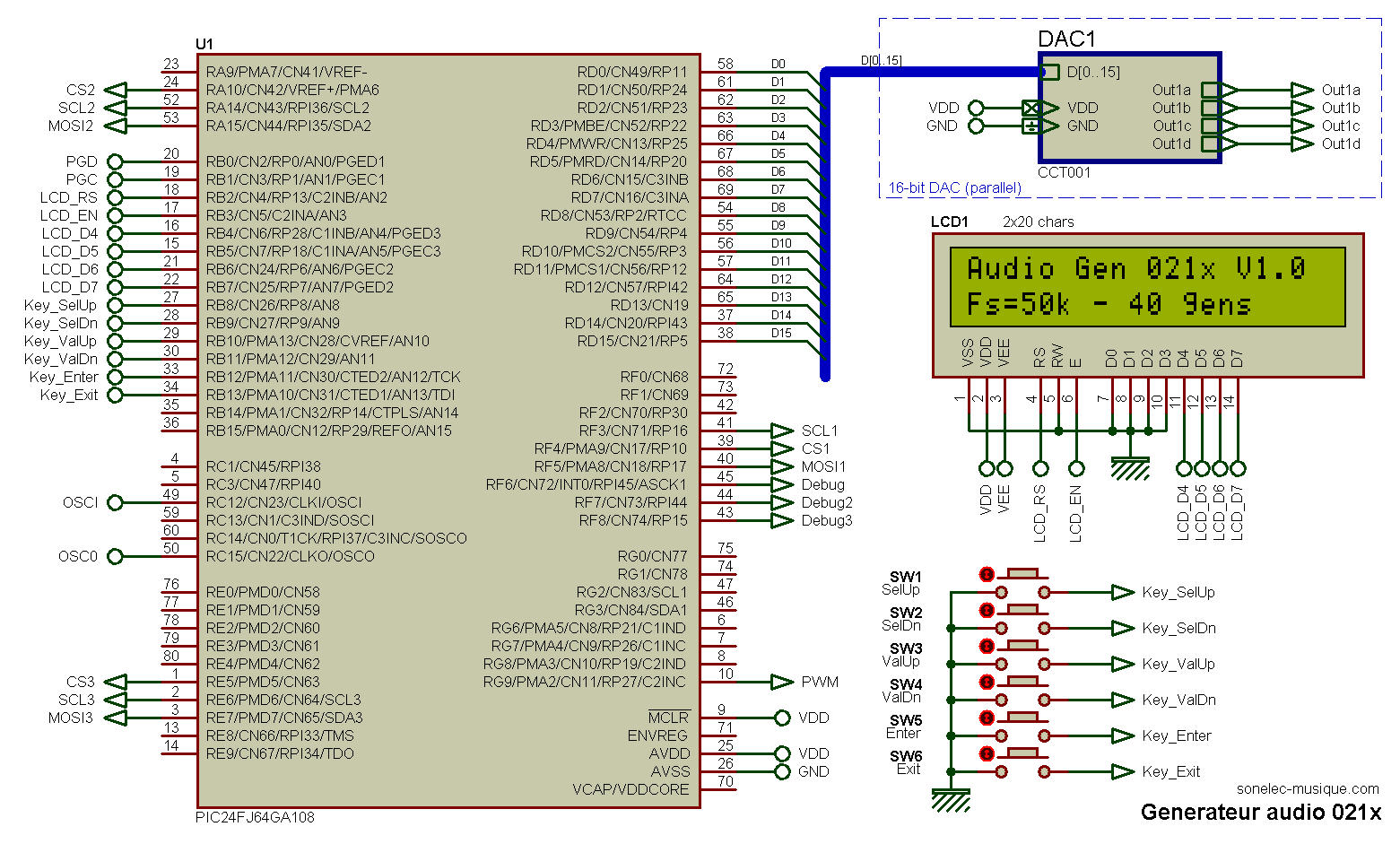Click the U1 component reference label
1400x844 pixels.
coord(204,44)
